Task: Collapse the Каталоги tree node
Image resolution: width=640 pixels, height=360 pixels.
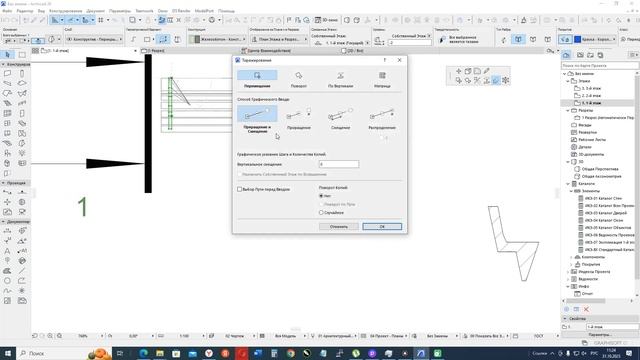Action: click(568, 184)
